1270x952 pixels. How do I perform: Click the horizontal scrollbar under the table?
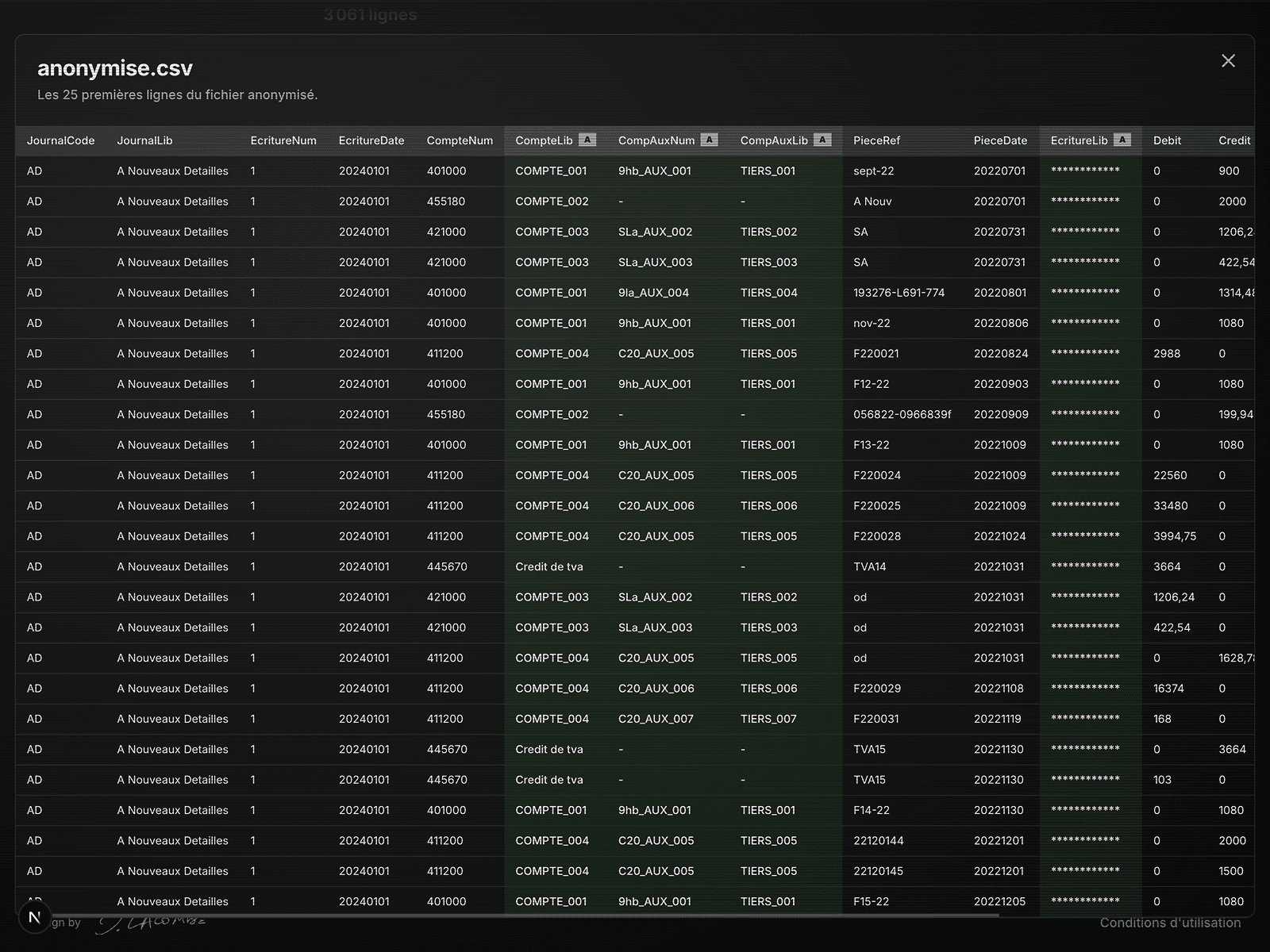click(x=508, y=916)
